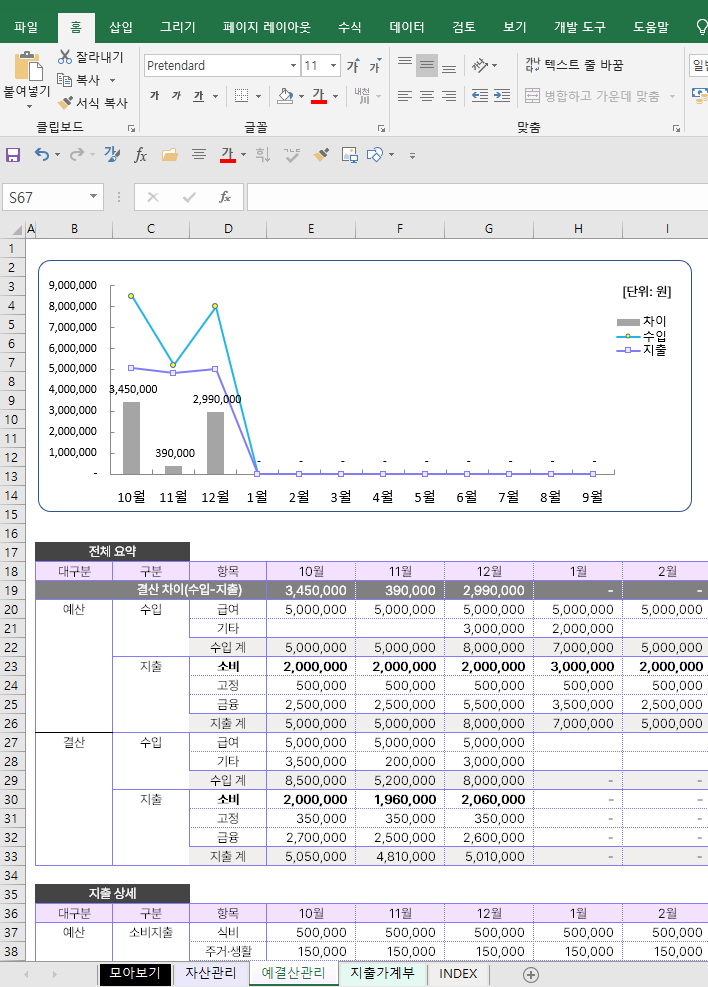The height and width of the screenshot is (987, 708).
Task: Open alignment (맞춤) group dialog launcher
Action: point(676,128)
